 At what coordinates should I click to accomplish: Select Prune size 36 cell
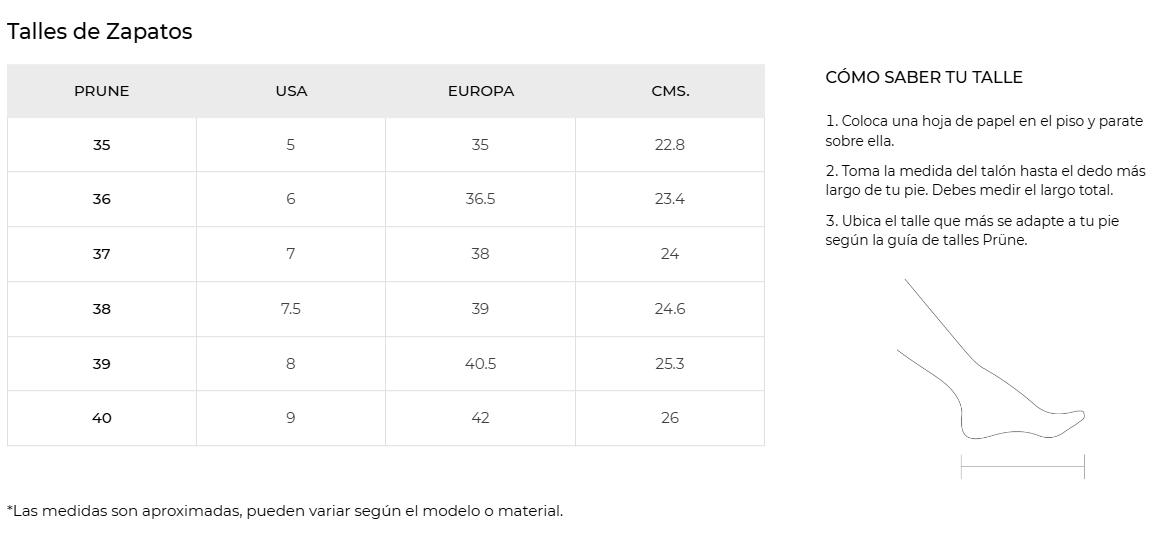pyautogui.click(x=102, y=199)
